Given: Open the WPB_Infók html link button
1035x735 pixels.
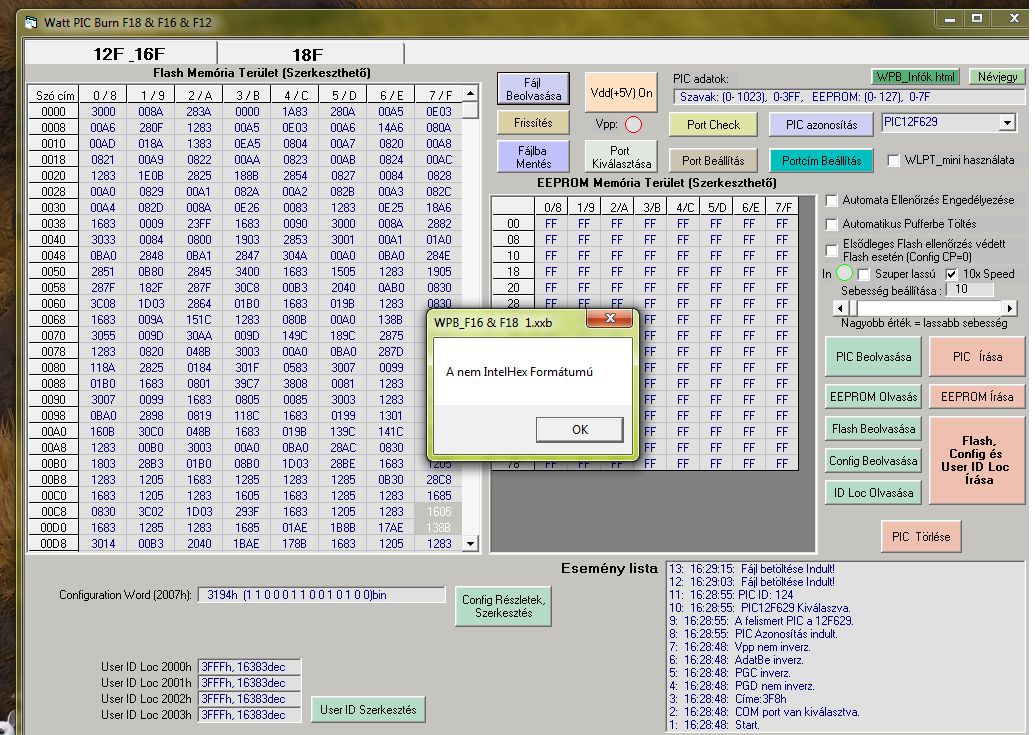Looking at the screenshot, I should coord(916,77).
